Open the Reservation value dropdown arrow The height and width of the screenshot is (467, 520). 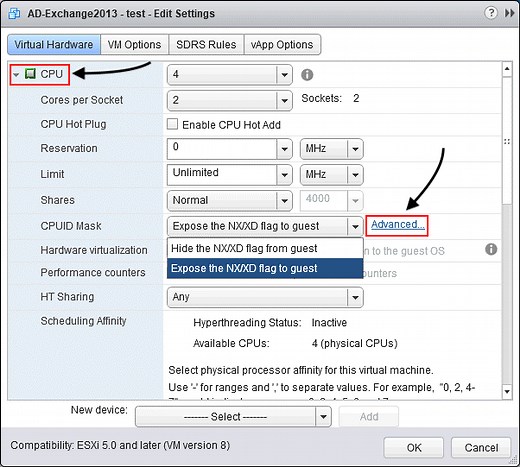tap(284, 149)
